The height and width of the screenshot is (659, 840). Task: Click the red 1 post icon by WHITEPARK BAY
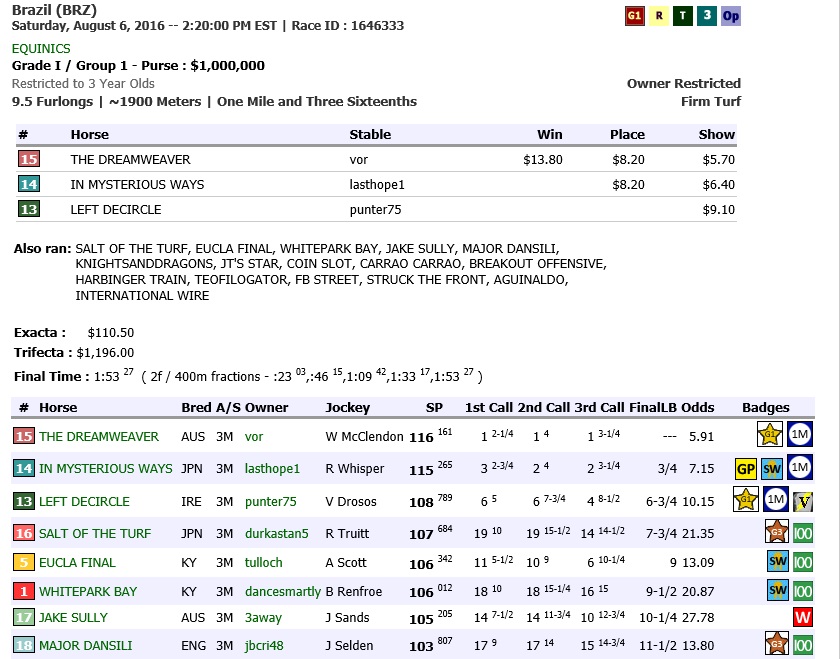[x=24, y=591]
